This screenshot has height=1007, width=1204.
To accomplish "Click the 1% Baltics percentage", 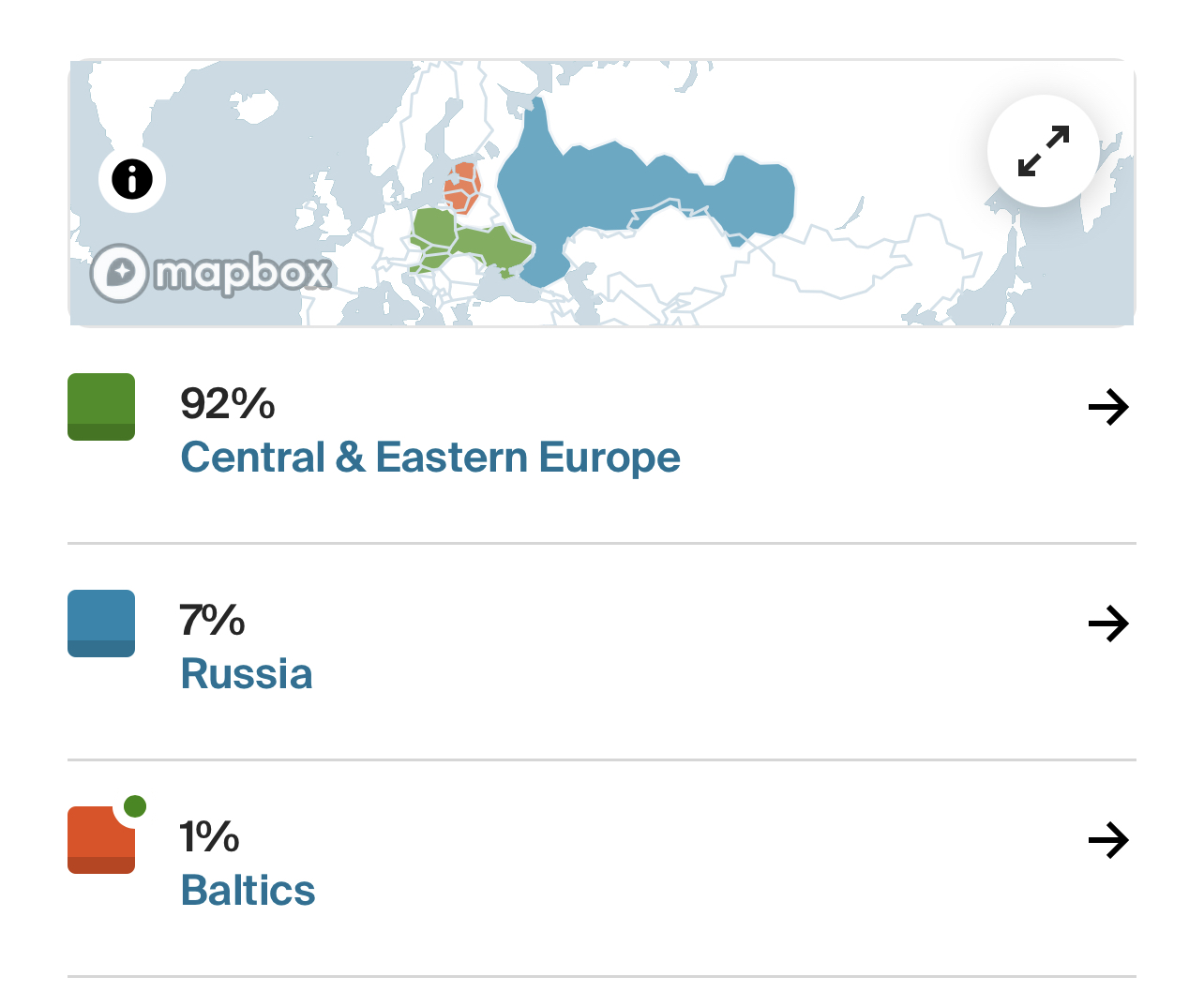I will [x=209, y=837].
